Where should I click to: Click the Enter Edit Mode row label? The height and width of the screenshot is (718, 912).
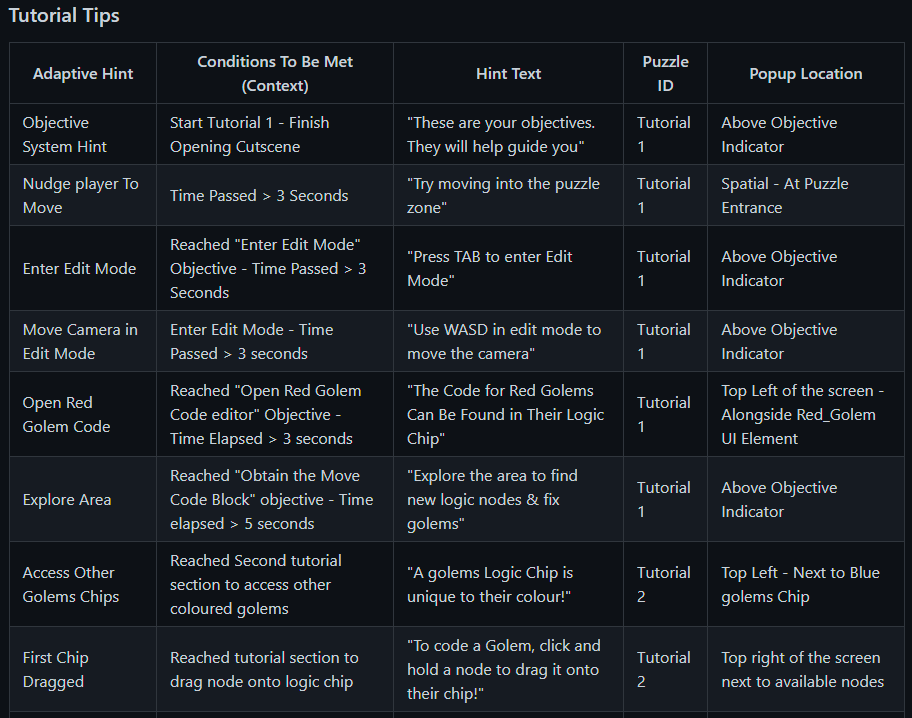tap(79, 269)
